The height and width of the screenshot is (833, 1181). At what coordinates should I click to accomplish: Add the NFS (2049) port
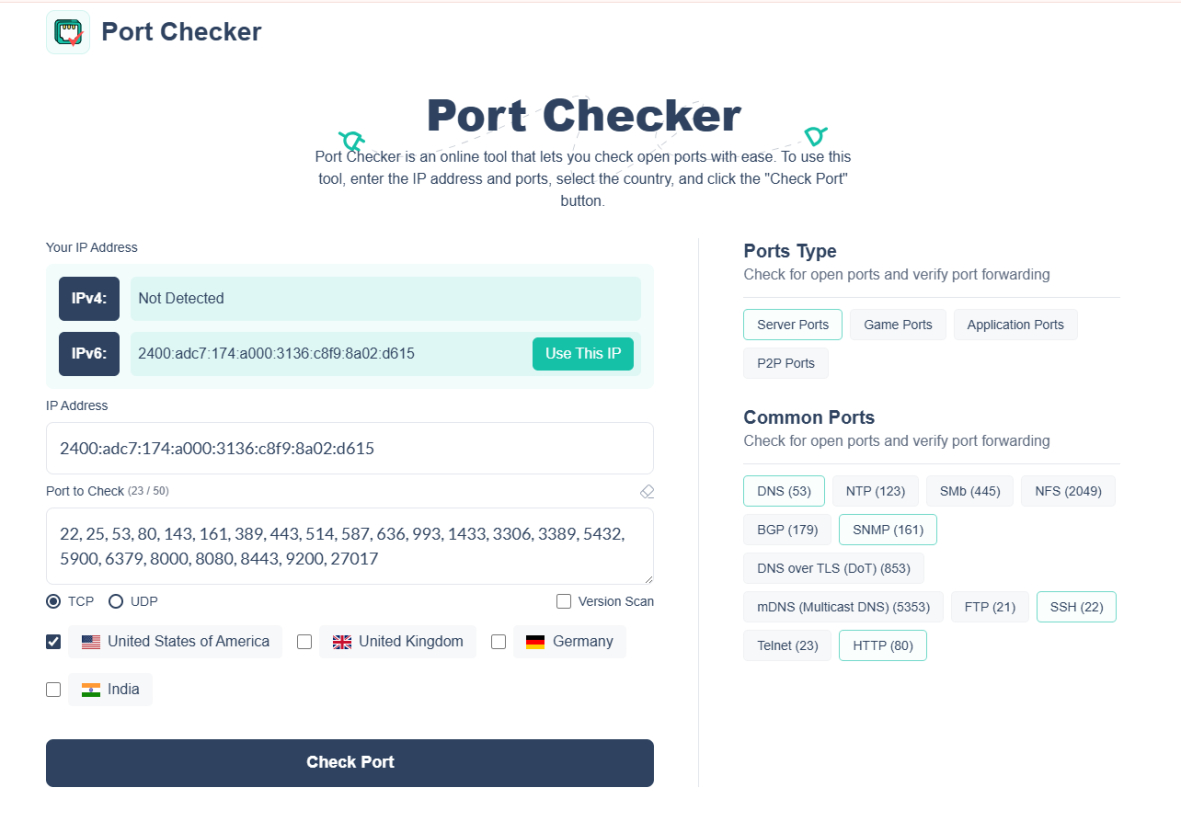point(1068,491)
